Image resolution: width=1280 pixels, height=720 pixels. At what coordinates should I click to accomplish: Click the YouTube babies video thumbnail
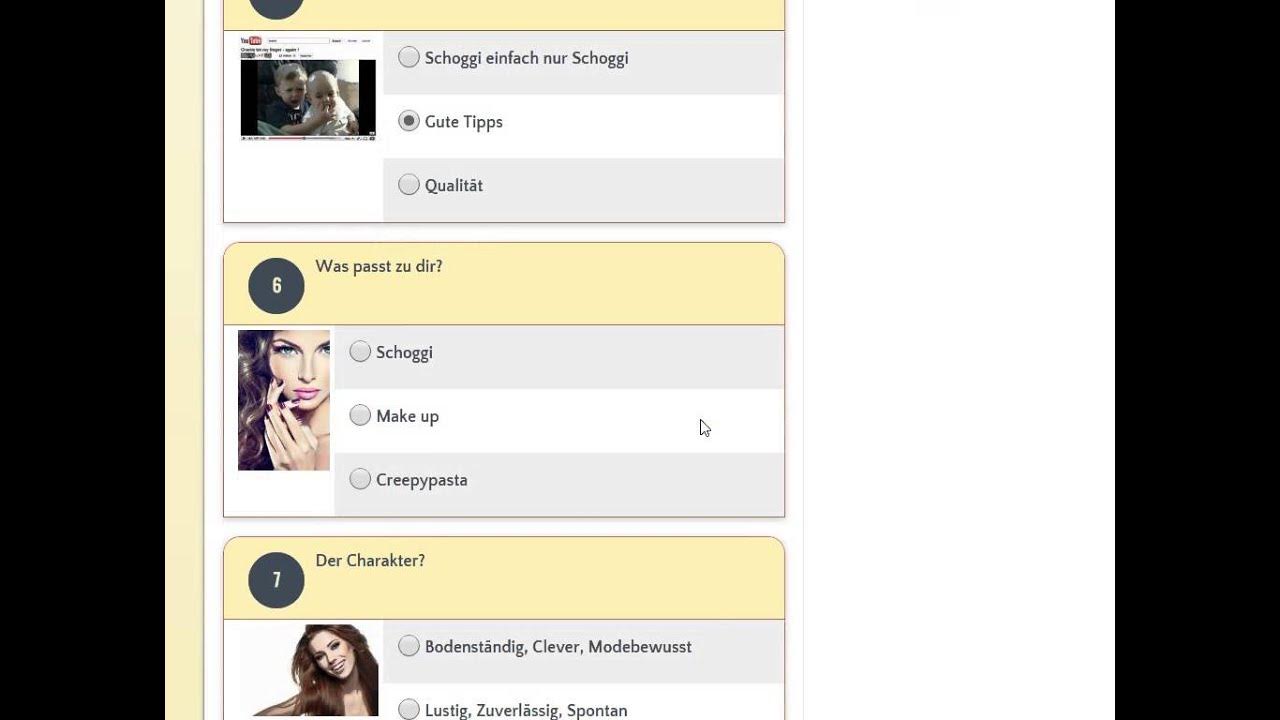tap(308, 88)
